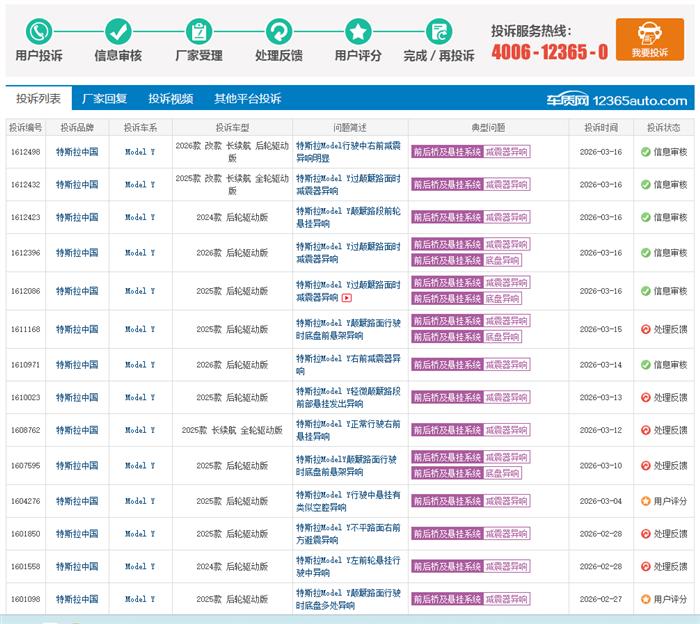
Task: Click the 厂家受理 clipboard icon
Action: [x=199, y=31]
